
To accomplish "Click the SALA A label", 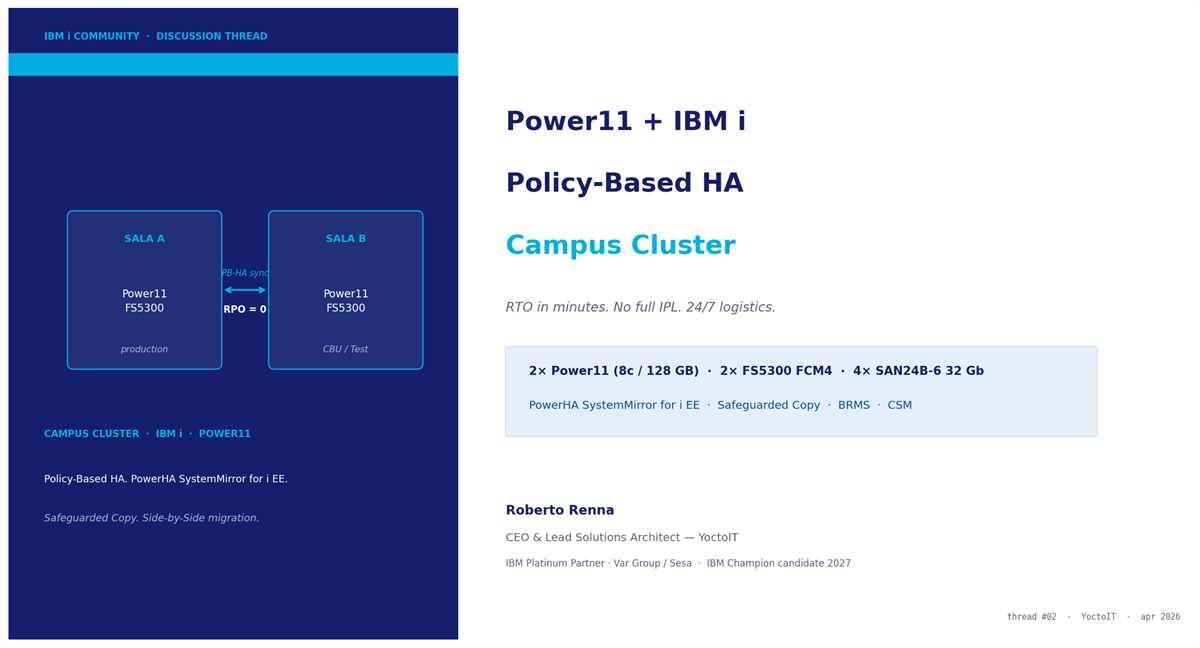I will click(x=144, y=239).
